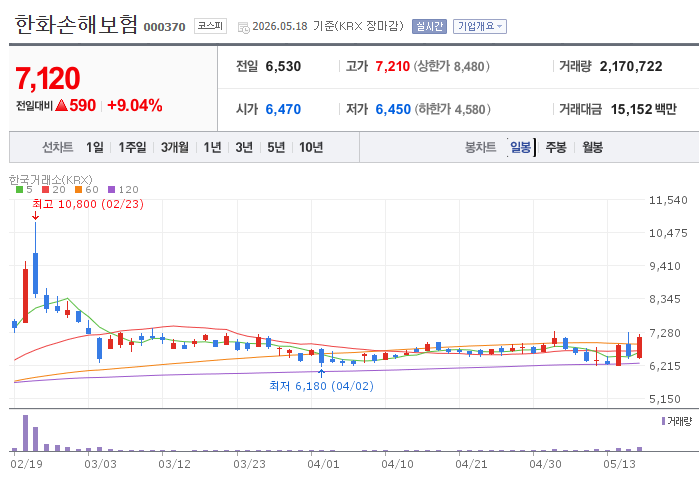Click the purple 거래량 volume legend marker
The image size is (699, 478).
tap(663, 421)
